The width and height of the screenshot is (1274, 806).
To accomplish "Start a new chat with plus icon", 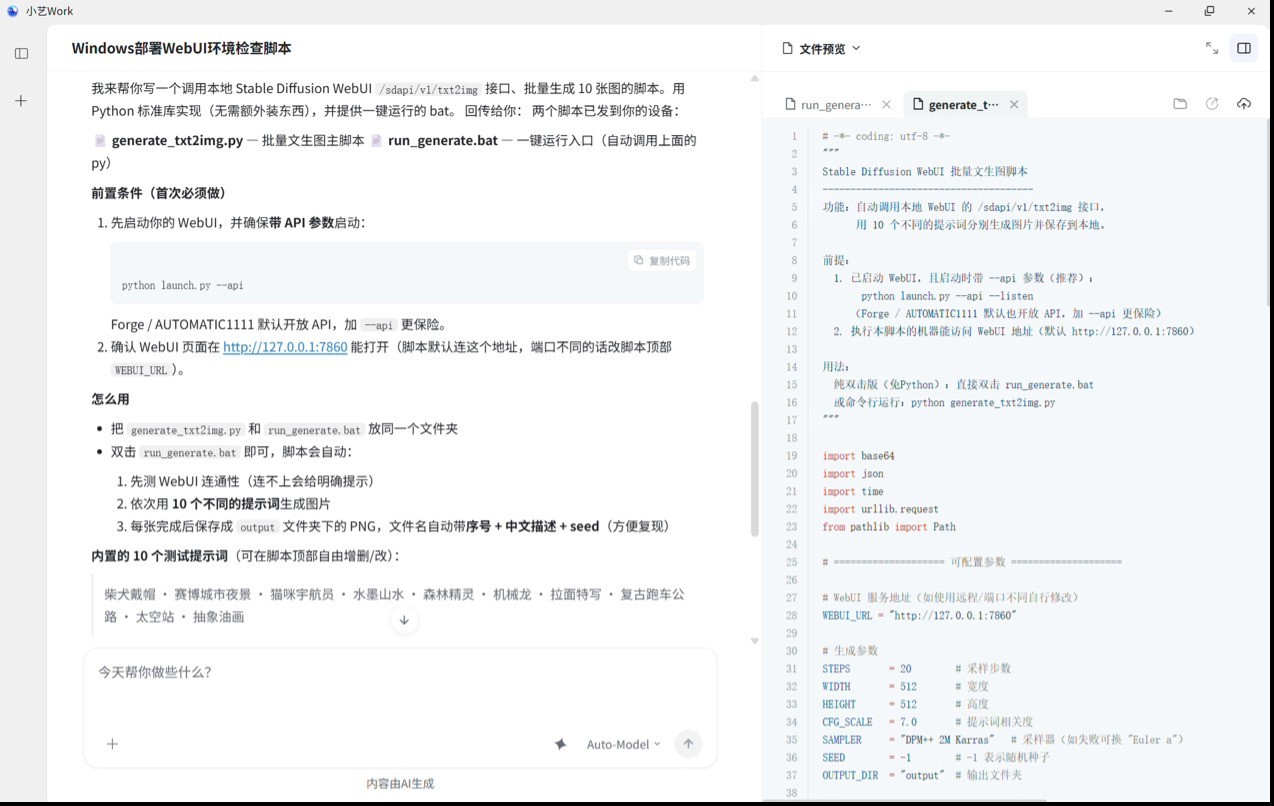I will pyautogui.click(x=21, y=101).
